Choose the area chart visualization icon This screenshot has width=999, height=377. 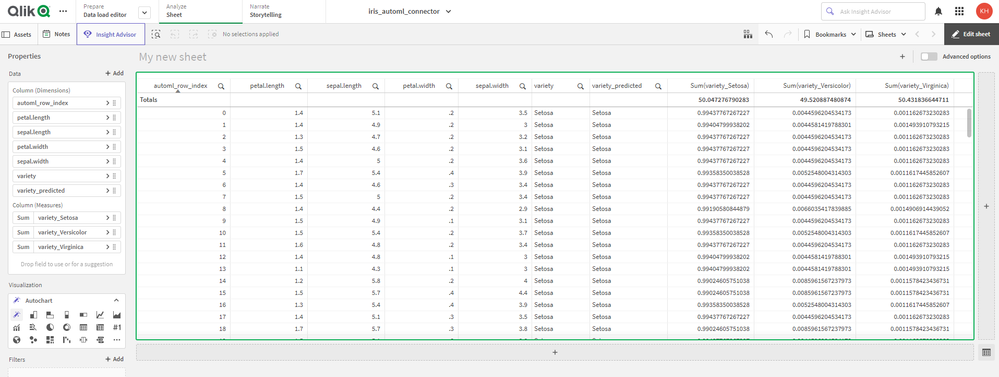pyautogui.click(x=117, y=315)
